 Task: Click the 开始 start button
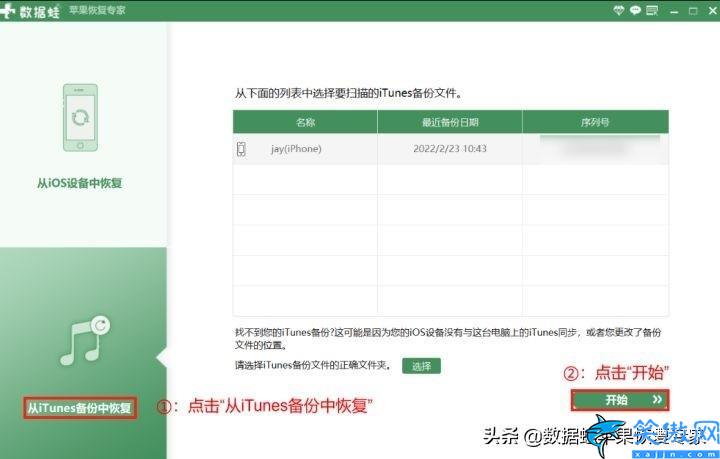pos(620,400)
